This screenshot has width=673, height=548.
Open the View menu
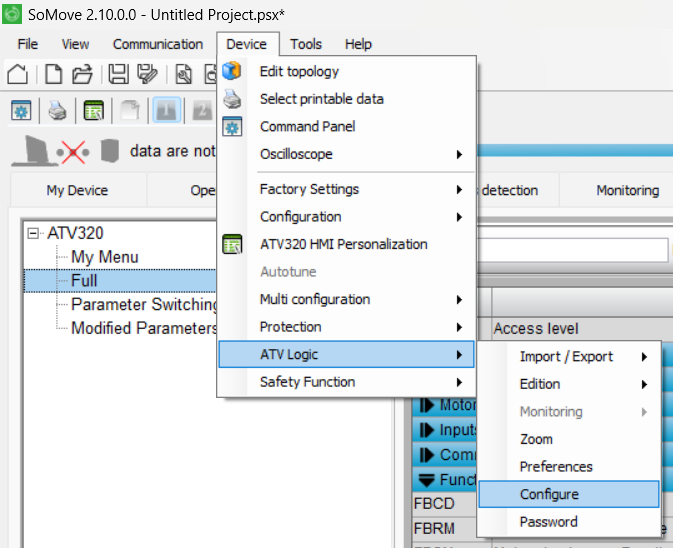[76, 44]
